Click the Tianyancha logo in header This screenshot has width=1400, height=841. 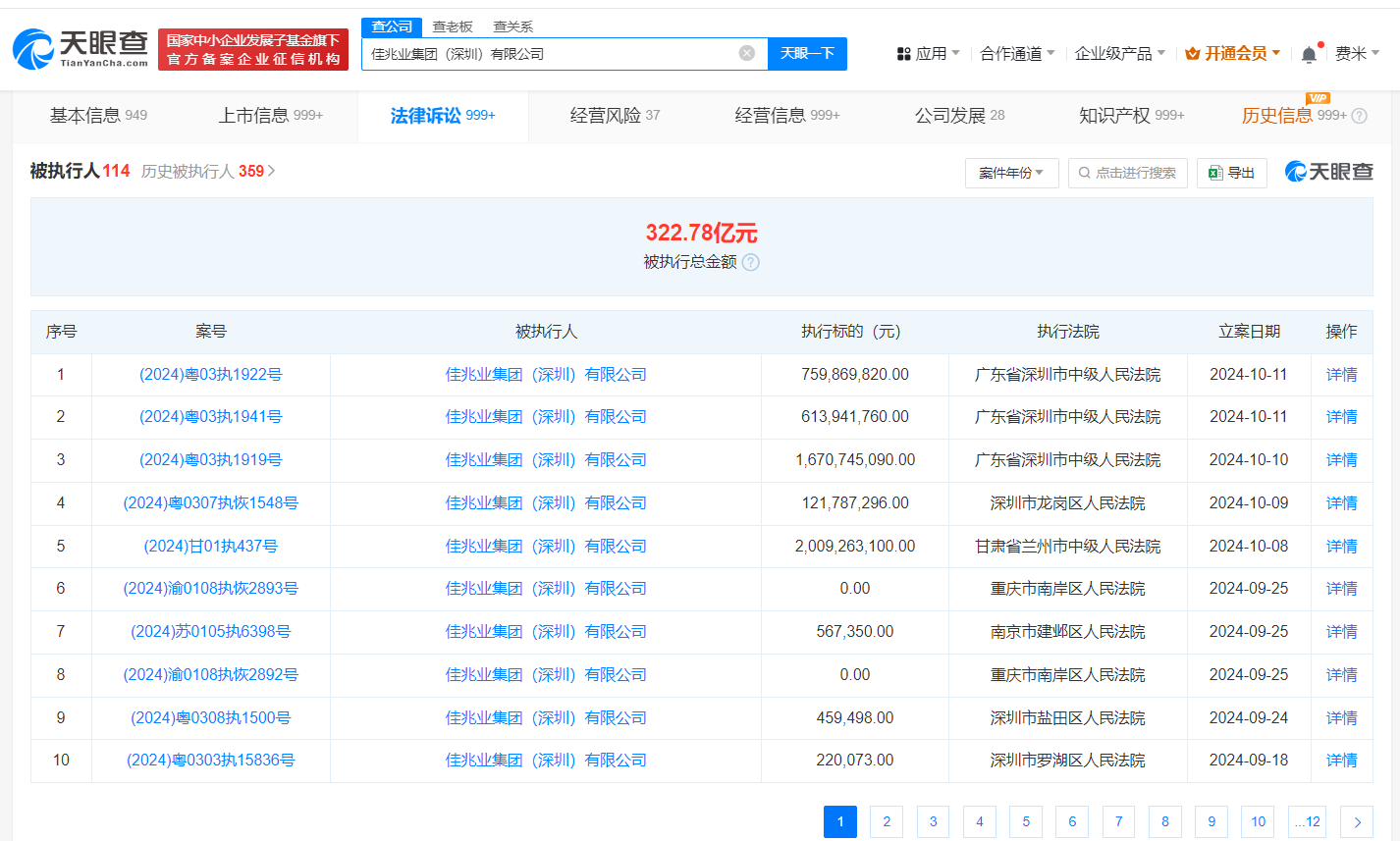click(81, 49)
